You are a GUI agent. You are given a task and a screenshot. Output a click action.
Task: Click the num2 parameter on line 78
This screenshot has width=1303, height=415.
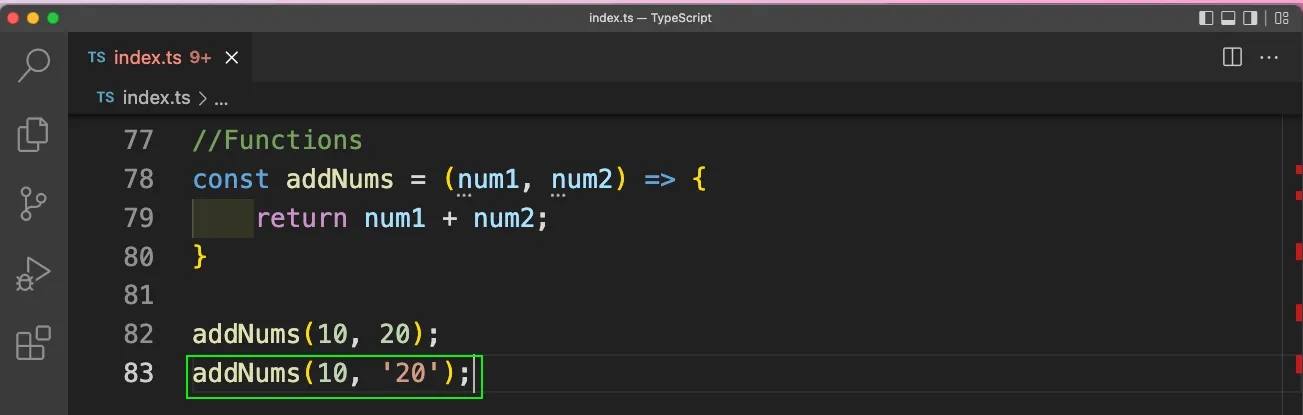pos(583,179)
